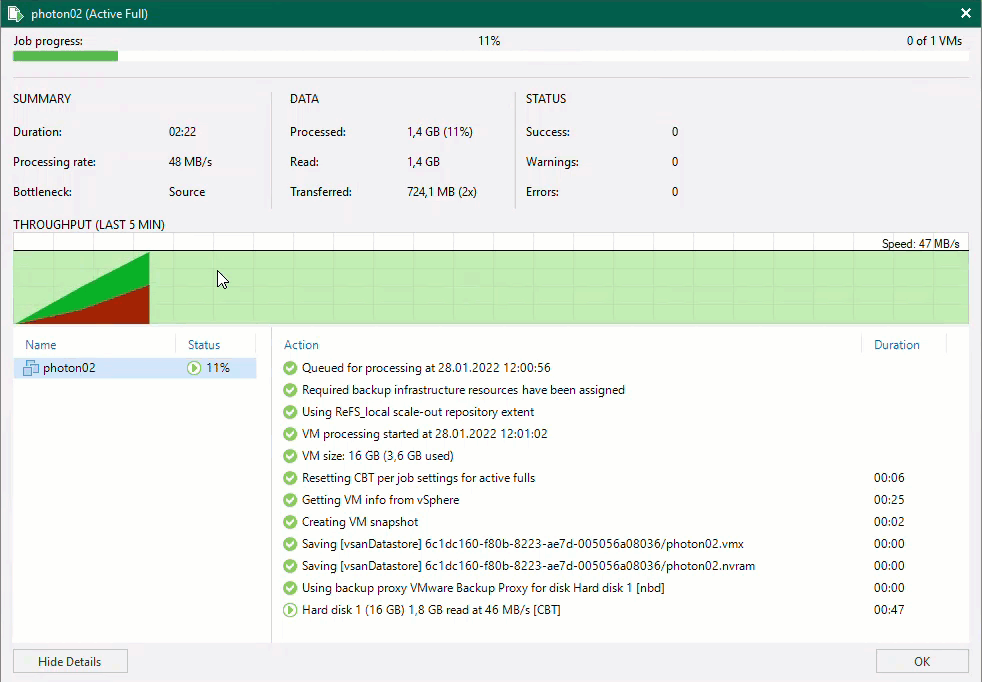This screenshot has height=682, width=982.
Task: Click the throughput graph's red and green area
Action: point(82,288)
